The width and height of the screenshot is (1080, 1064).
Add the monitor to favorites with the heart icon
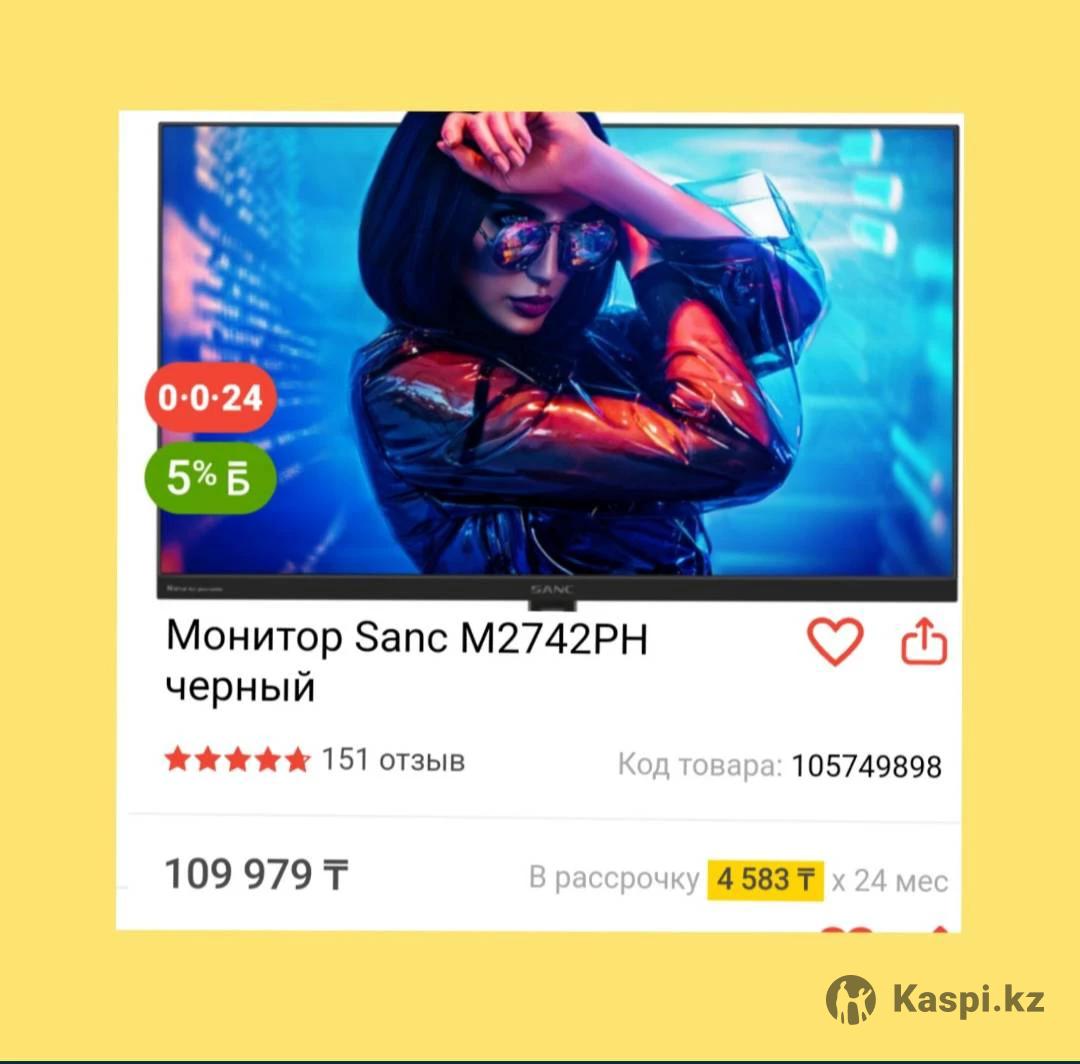(x=835, y=641)
